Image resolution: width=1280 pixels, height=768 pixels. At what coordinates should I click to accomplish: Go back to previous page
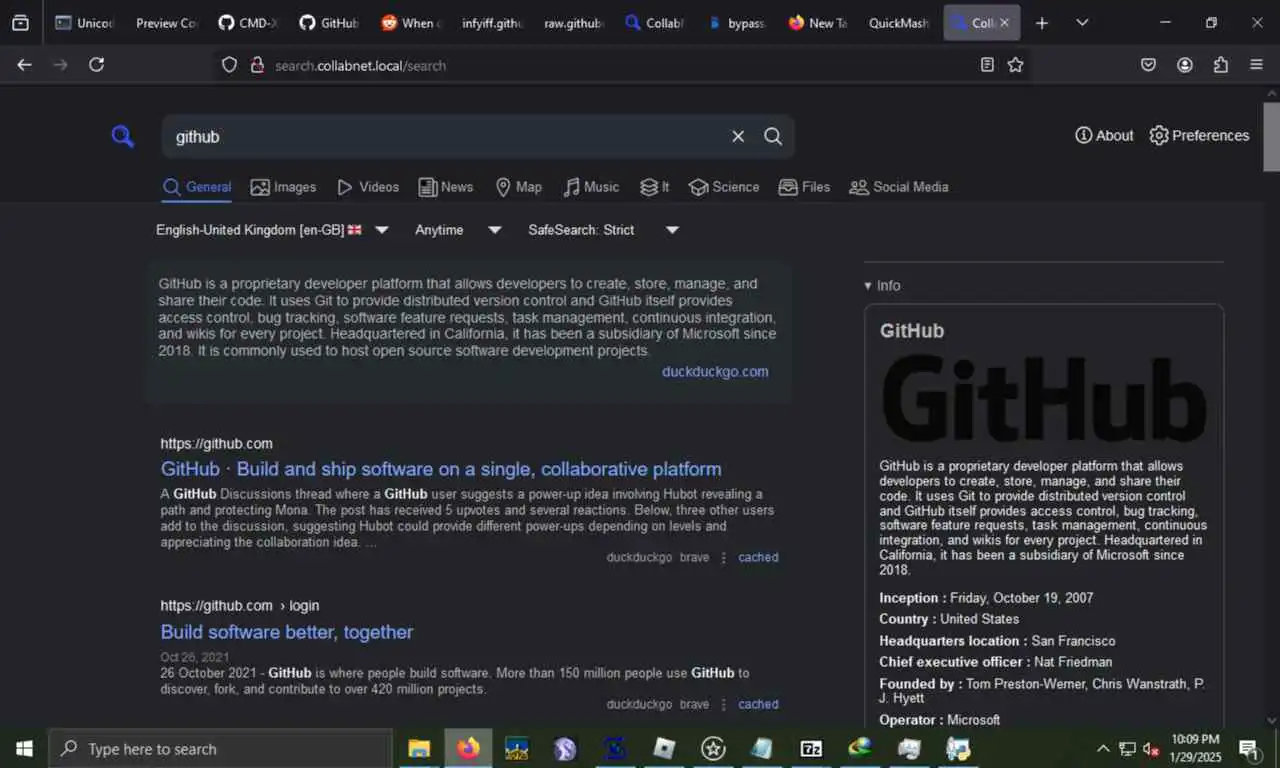[24, 65]
